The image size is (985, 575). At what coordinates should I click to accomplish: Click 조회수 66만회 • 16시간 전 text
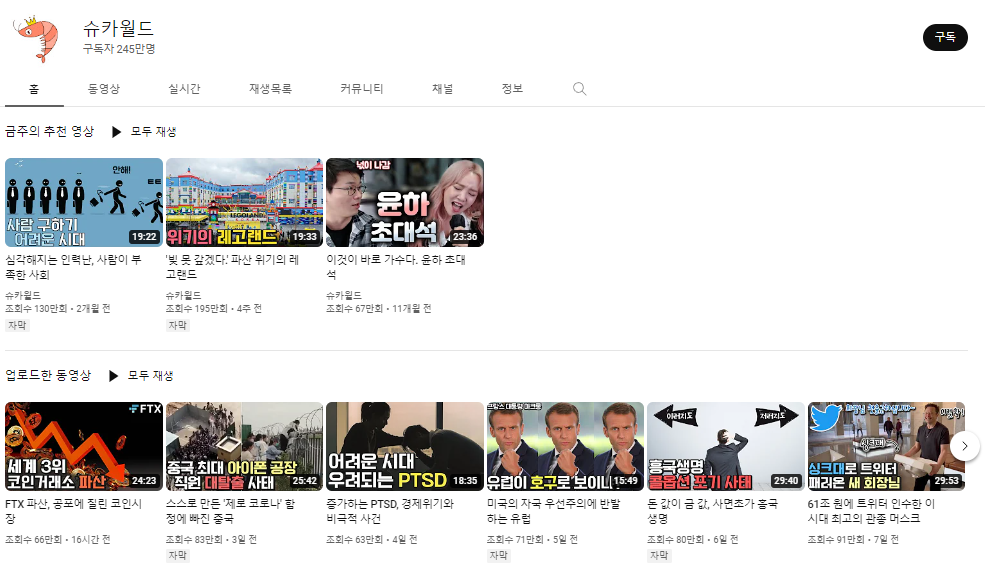[x=58, y=540]
